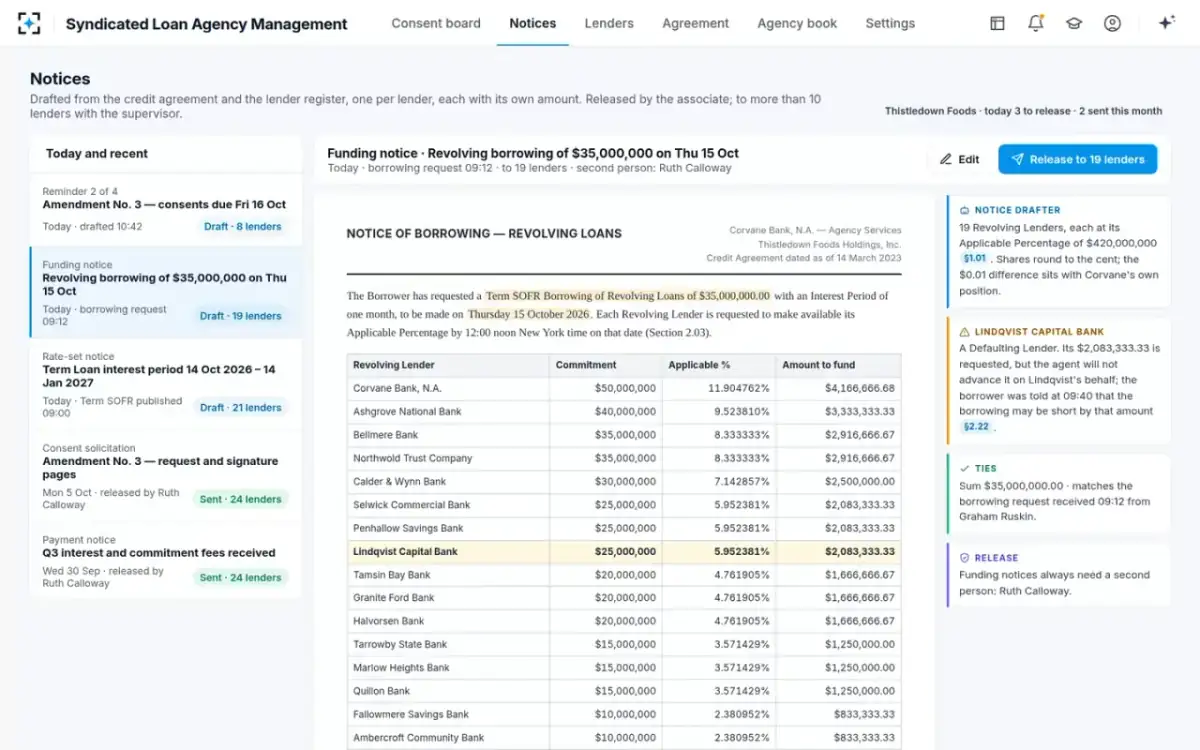Screen dimensions: 1200x750
Task: Click Thistledown Foods status summary text
Action: coord(1023,111)
